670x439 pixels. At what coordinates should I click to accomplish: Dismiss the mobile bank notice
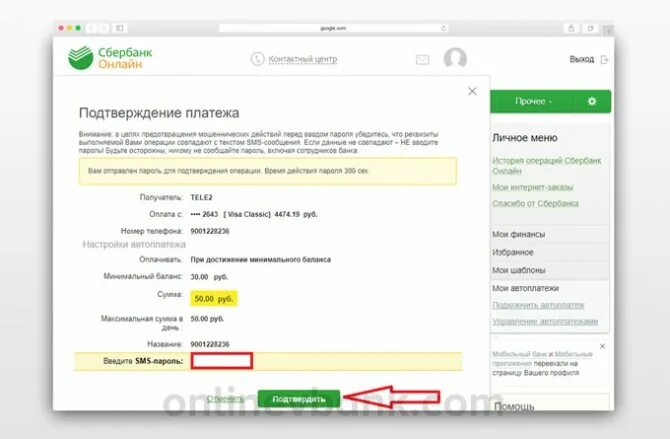pos(602,346)
